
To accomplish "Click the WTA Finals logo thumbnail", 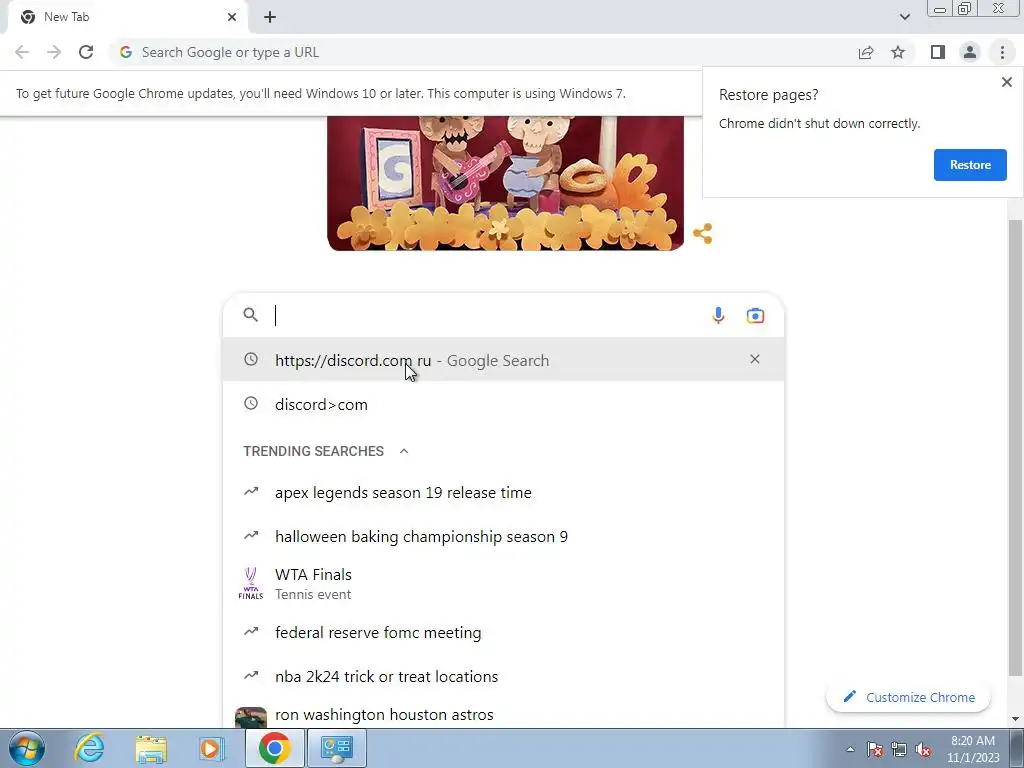I will (251, 584).
